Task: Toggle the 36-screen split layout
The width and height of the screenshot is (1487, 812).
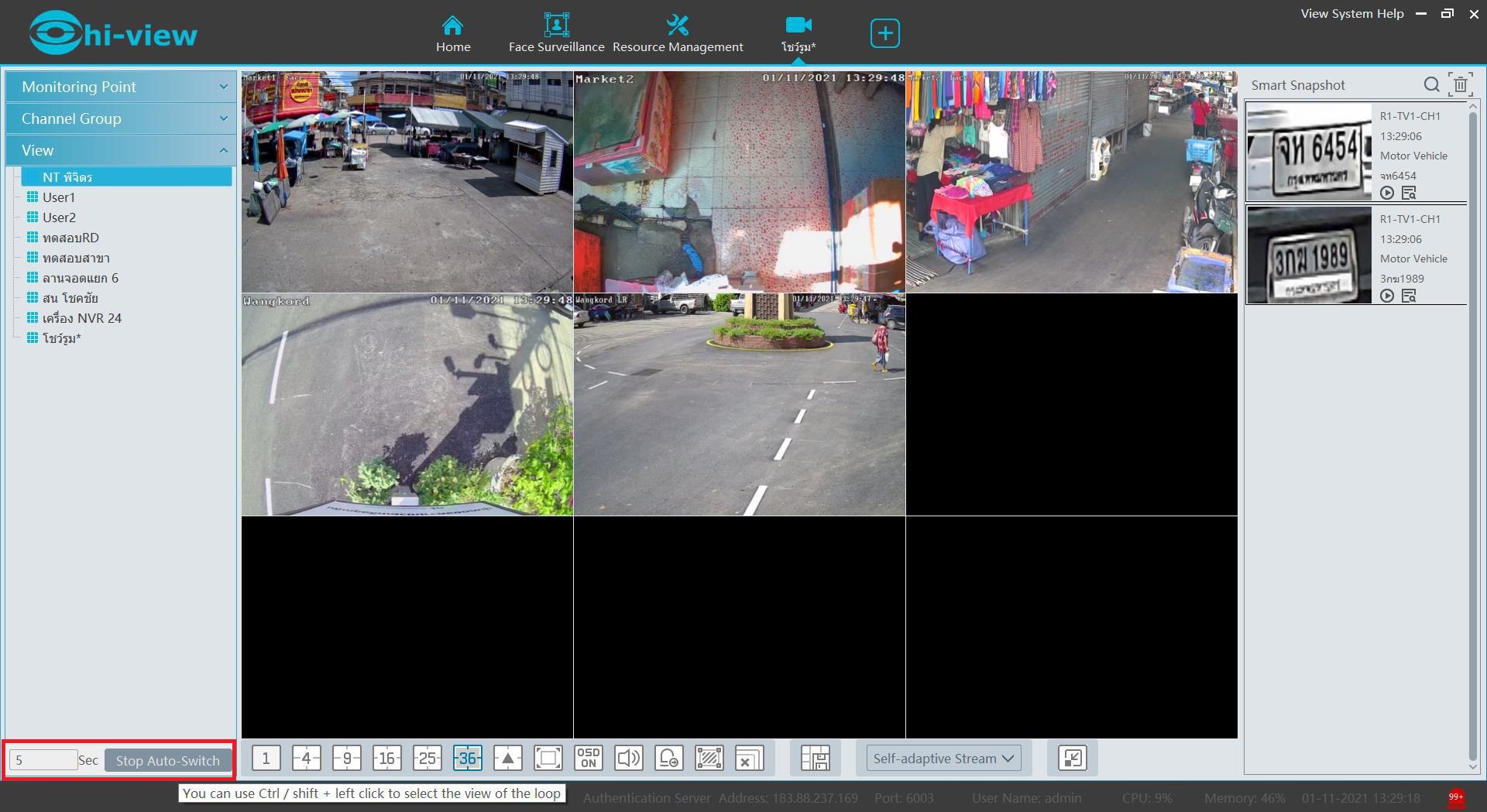Action: [467, 759]
